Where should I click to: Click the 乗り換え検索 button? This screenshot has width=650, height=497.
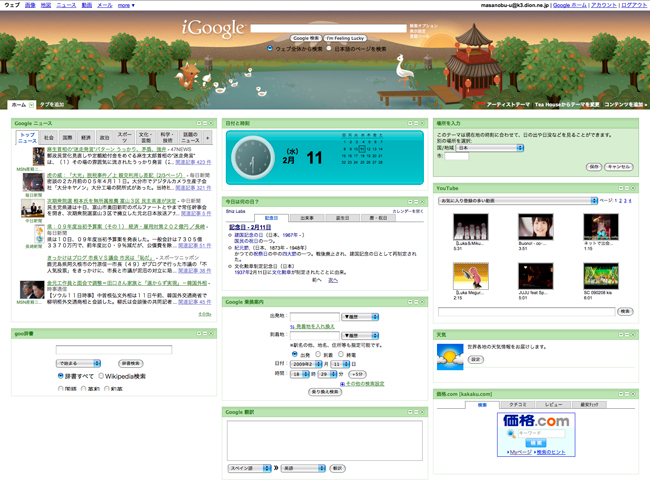[325, 392]
